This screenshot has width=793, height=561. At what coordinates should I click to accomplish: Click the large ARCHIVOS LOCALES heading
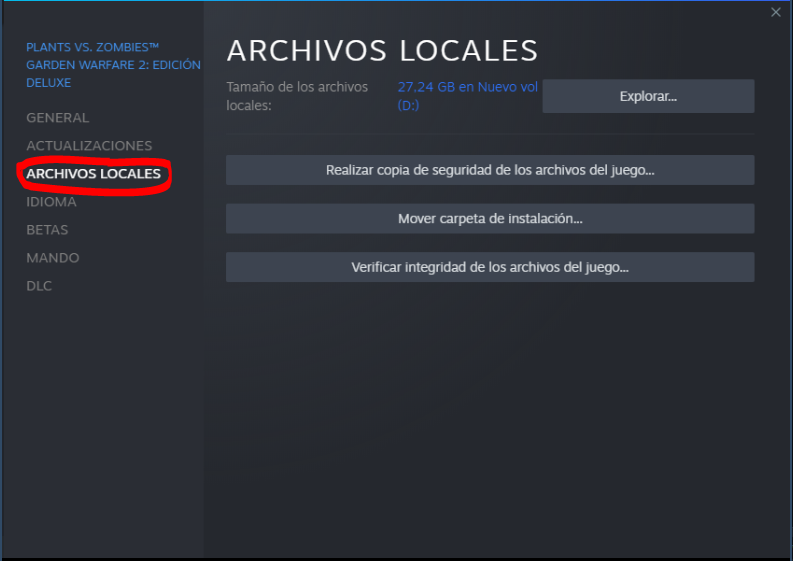point(382,51)
